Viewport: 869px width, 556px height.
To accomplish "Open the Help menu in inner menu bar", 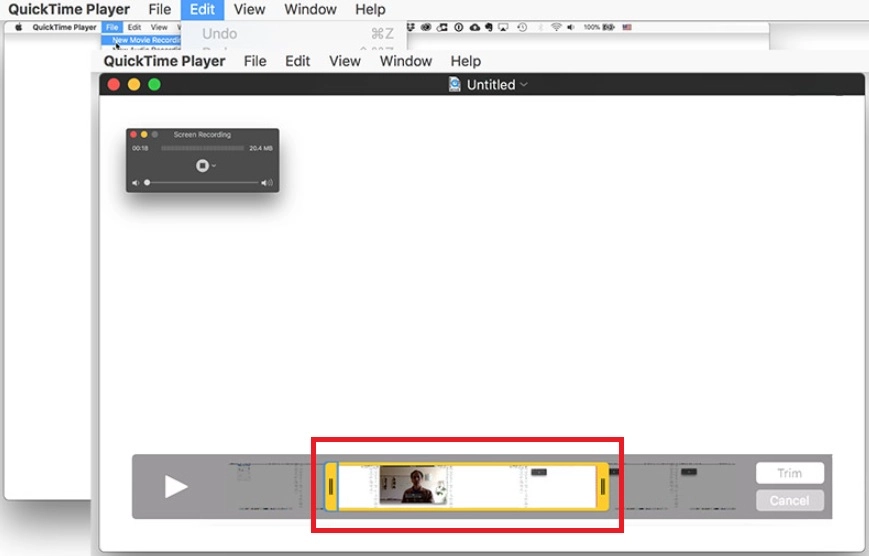I will pyautogui.click(x=465, y=61).
